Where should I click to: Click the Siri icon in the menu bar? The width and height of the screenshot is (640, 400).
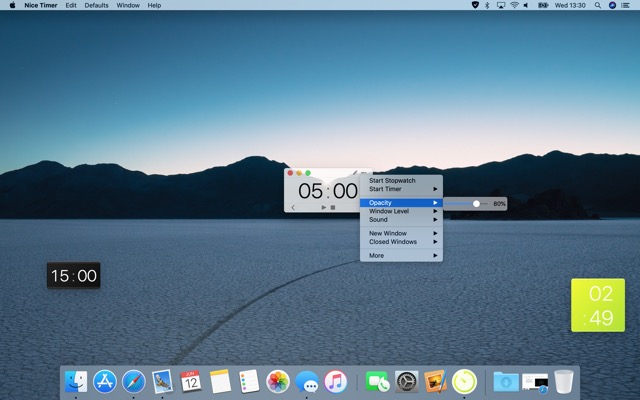pyautogui.click(x=612, y=5)
